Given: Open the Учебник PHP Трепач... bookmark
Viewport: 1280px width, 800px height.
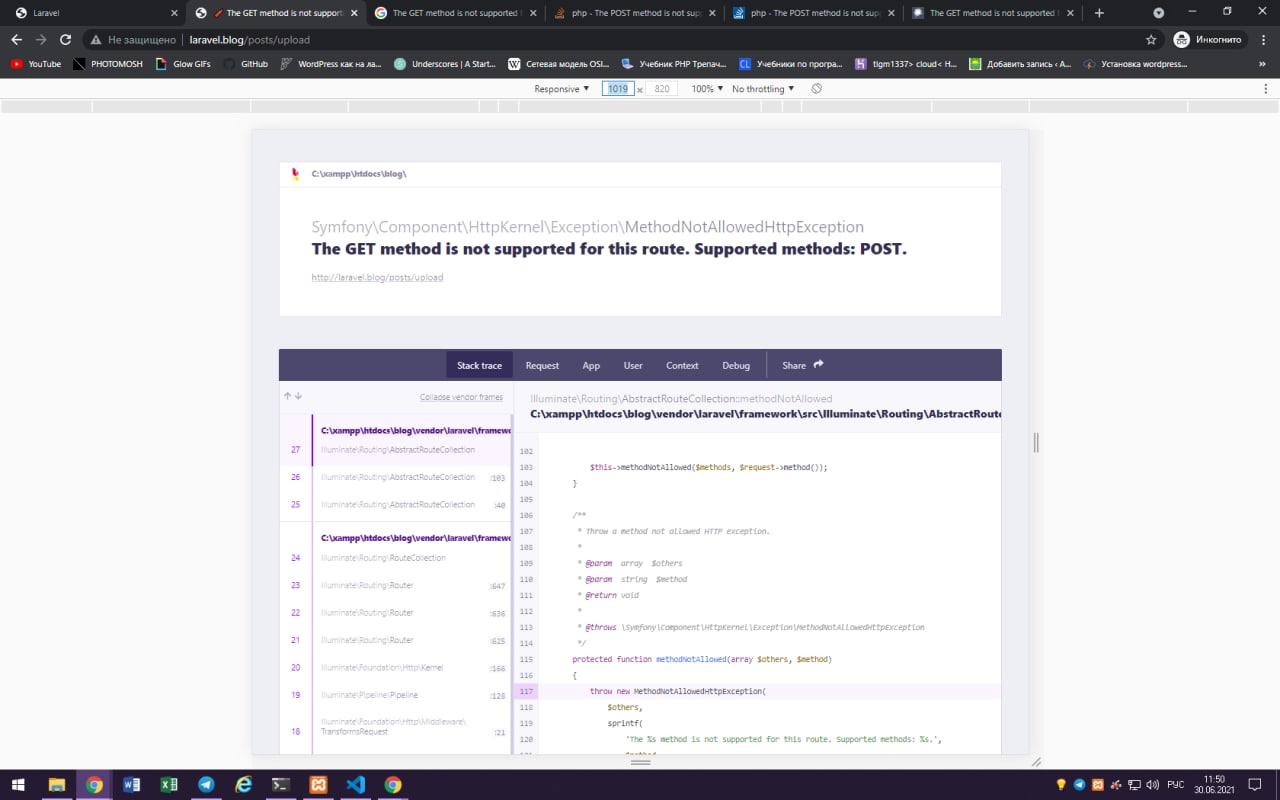Looking at the screenshot, I should click(x=674, y=64).
